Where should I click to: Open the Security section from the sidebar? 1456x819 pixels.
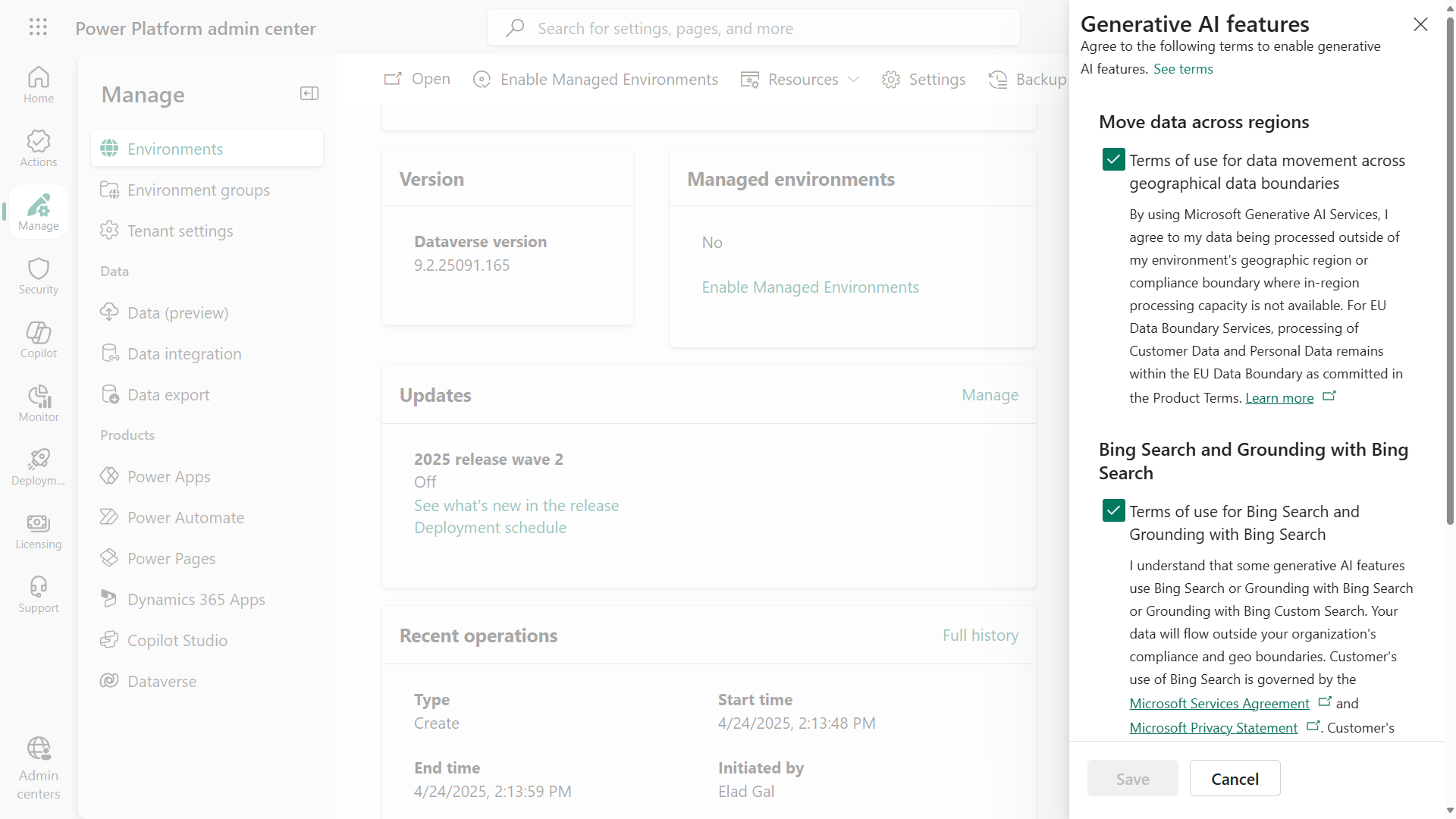click(x=38, y=275)
